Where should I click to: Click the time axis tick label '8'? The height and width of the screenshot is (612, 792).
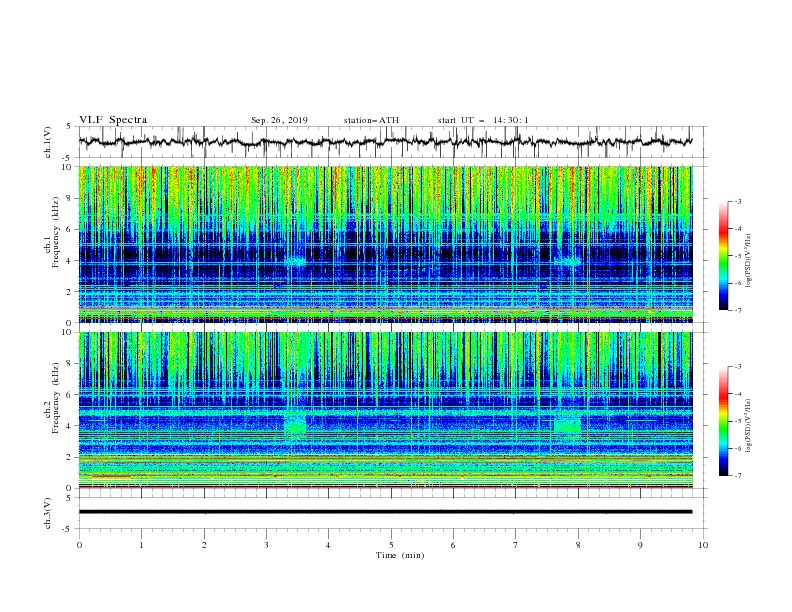click(578, 545)
